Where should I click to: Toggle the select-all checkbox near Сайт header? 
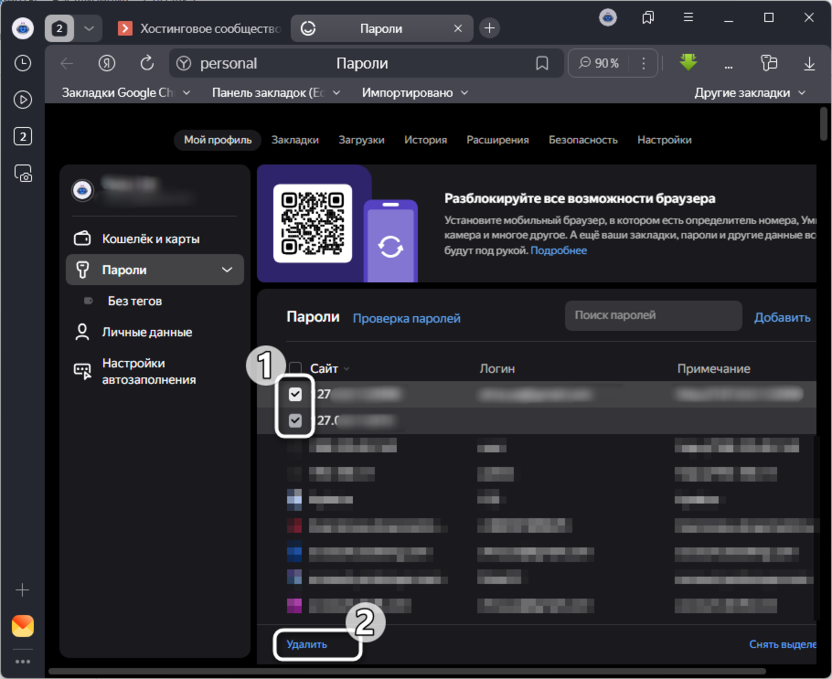pyautogui.click(x=295, y=368)
